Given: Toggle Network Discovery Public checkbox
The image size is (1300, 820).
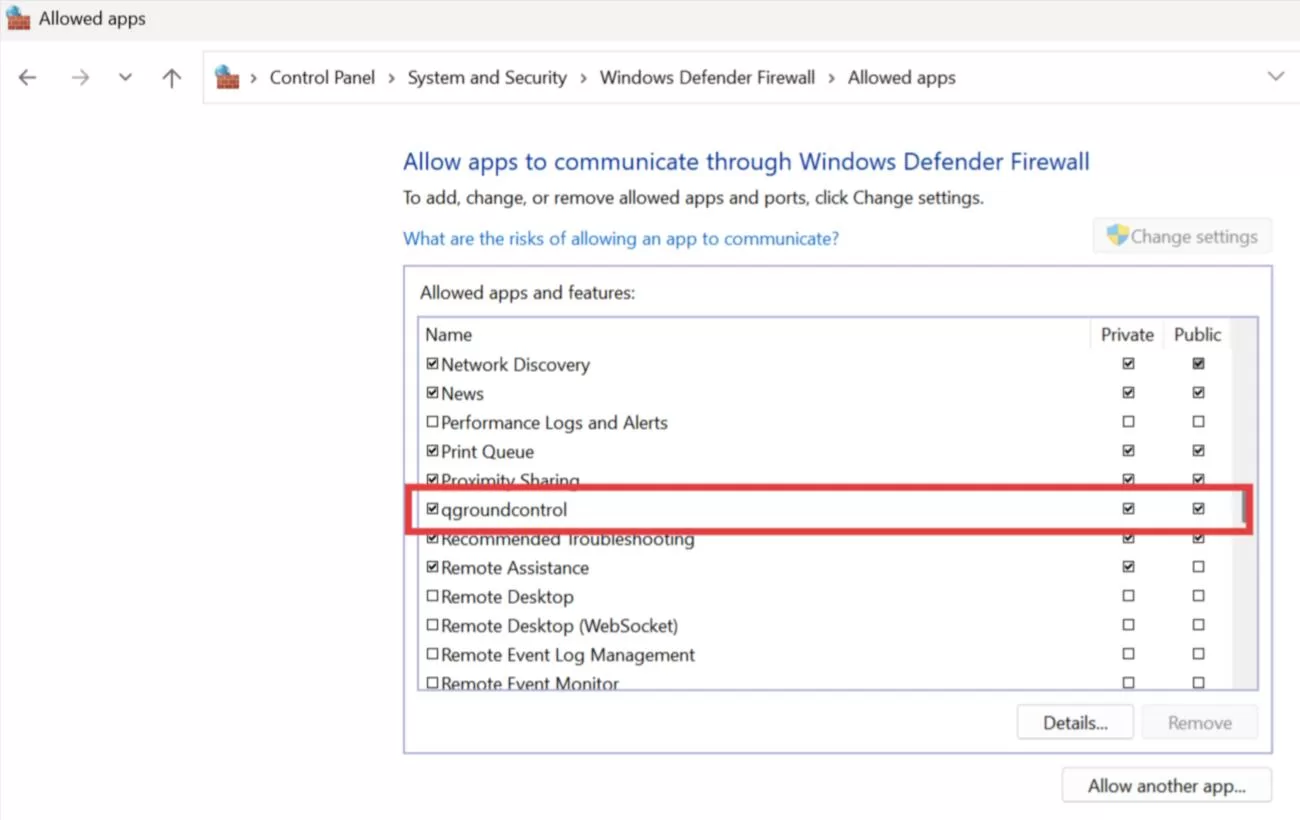Looking at the screenshot, I should pos(1198,364).
